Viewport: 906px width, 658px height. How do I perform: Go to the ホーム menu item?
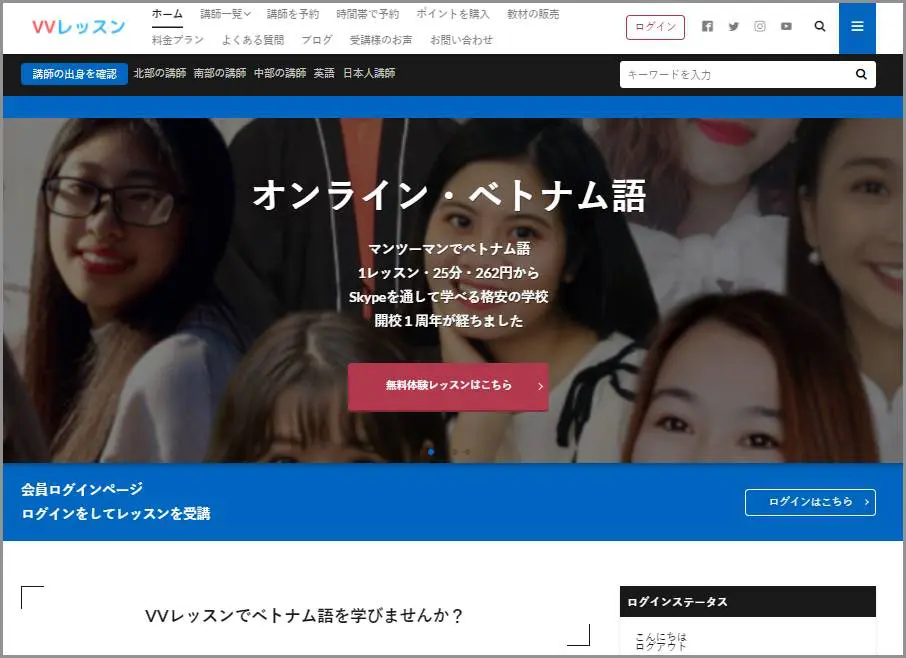click(167, 14)
